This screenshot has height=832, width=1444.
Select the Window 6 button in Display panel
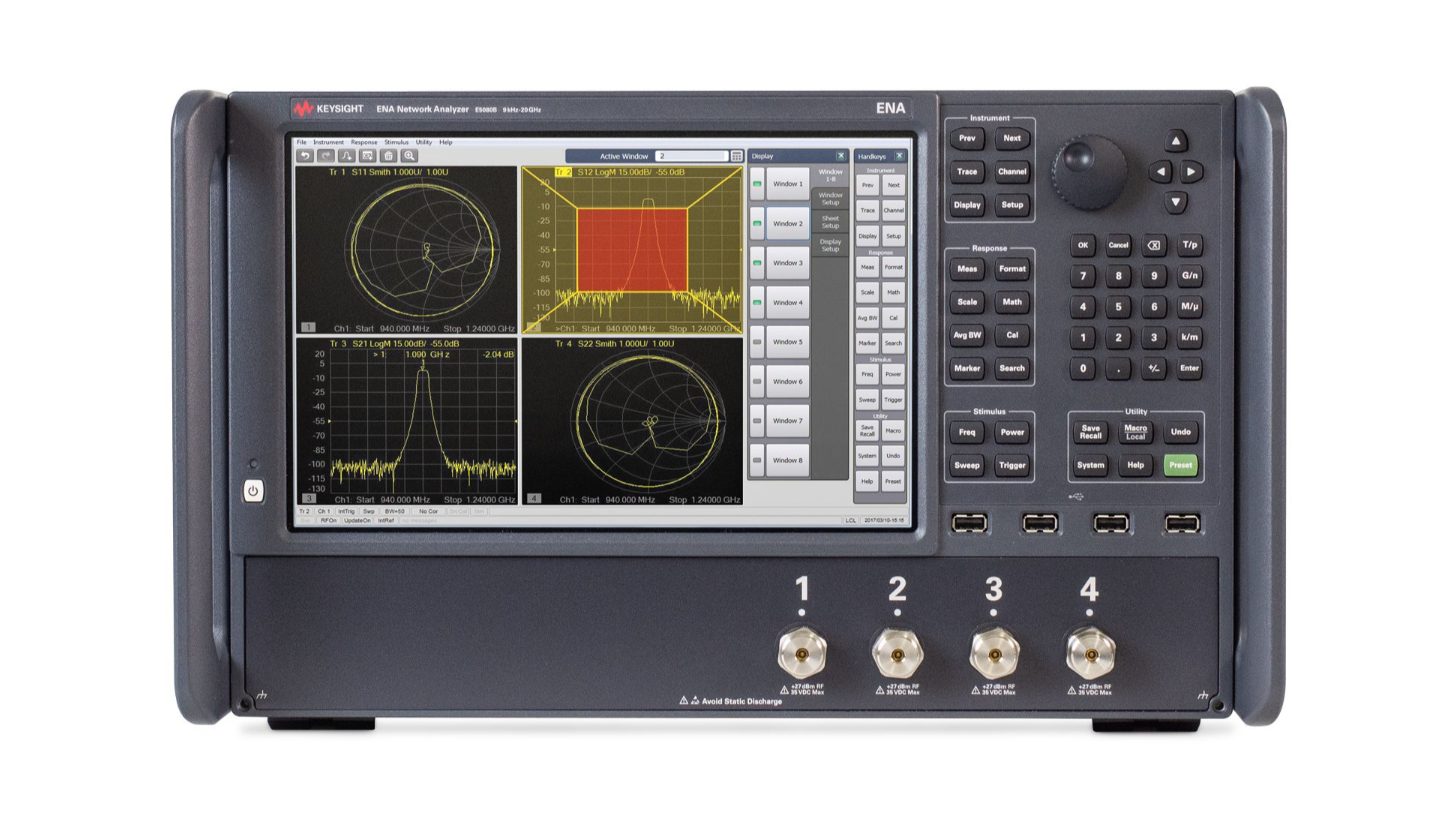787,381
